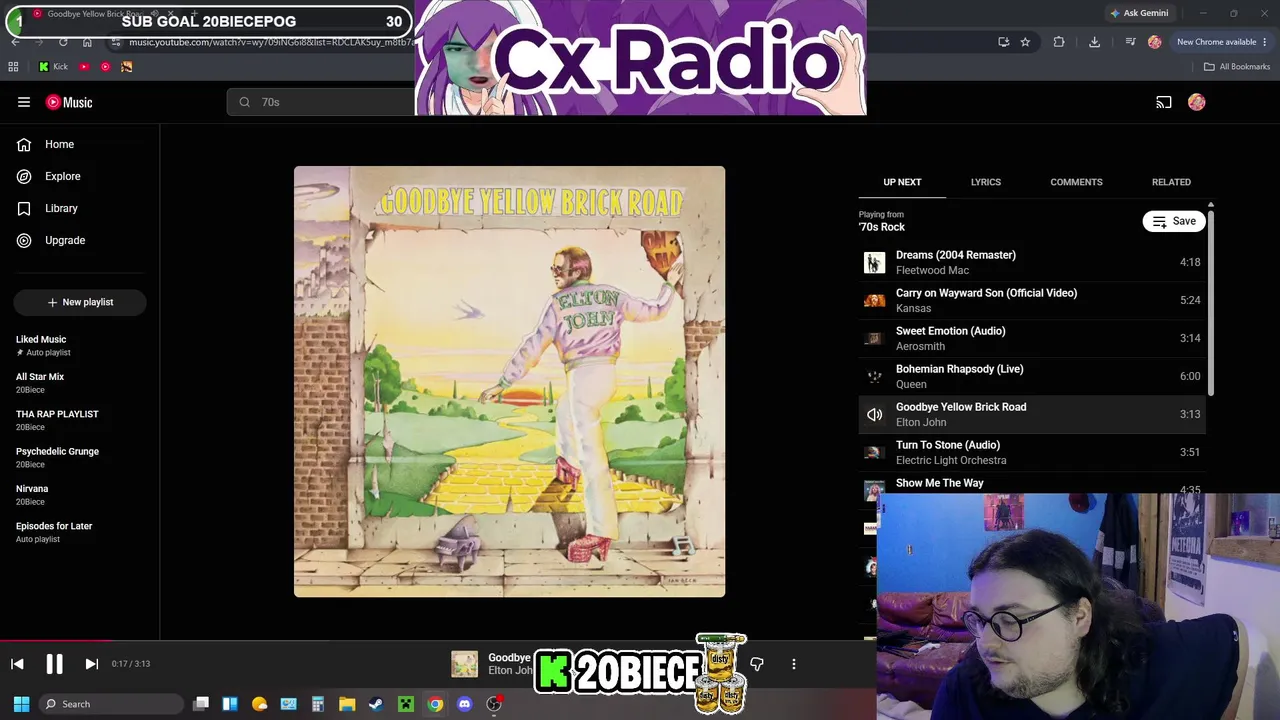Click the Goodbye Yellow Brick Road album art
This screenshot has width=1280, height=720.
click(509, 382)
